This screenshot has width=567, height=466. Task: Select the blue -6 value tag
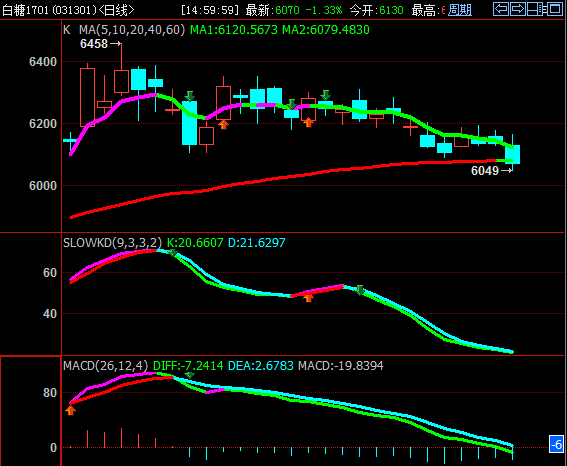tap(557, 444)
